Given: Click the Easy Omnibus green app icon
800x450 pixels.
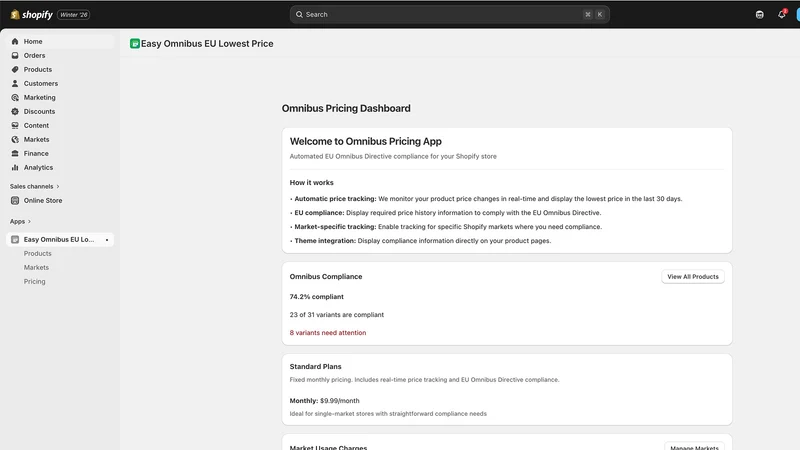Looking at the screenshot, I should pyautogui.click(x=135, y=44).
